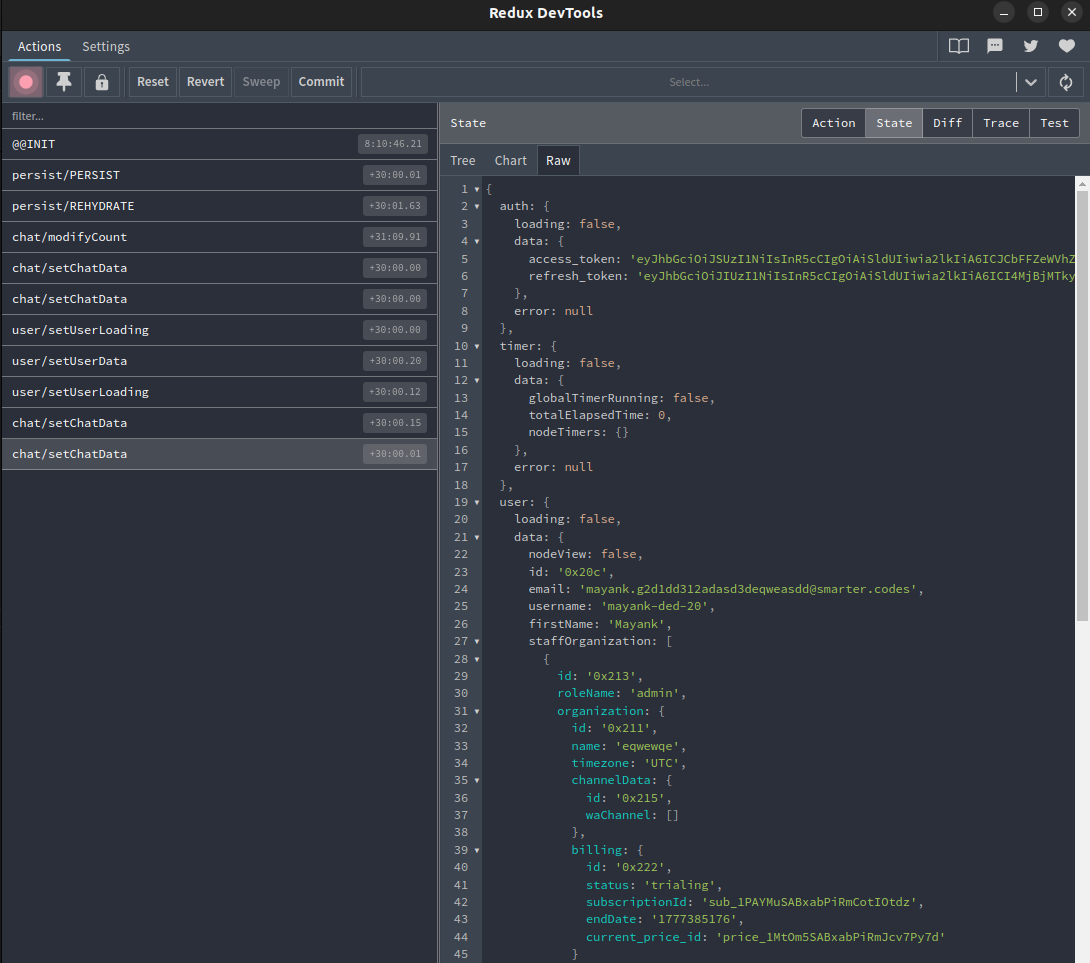The width and height of the screenshot is (1090, 963).
Task: Collapse the auth data fold on line 4
Action: pos(477,241)
